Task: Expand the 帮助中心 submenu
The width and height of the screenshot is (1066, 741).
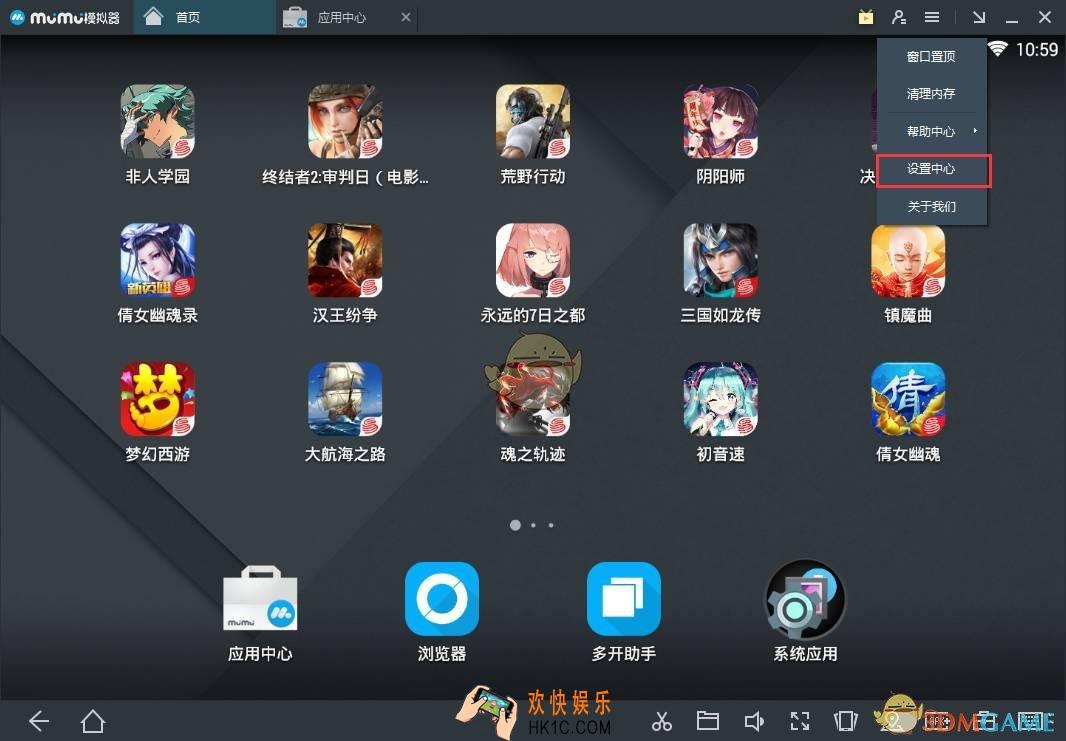Action: click(x=931, y=131)
